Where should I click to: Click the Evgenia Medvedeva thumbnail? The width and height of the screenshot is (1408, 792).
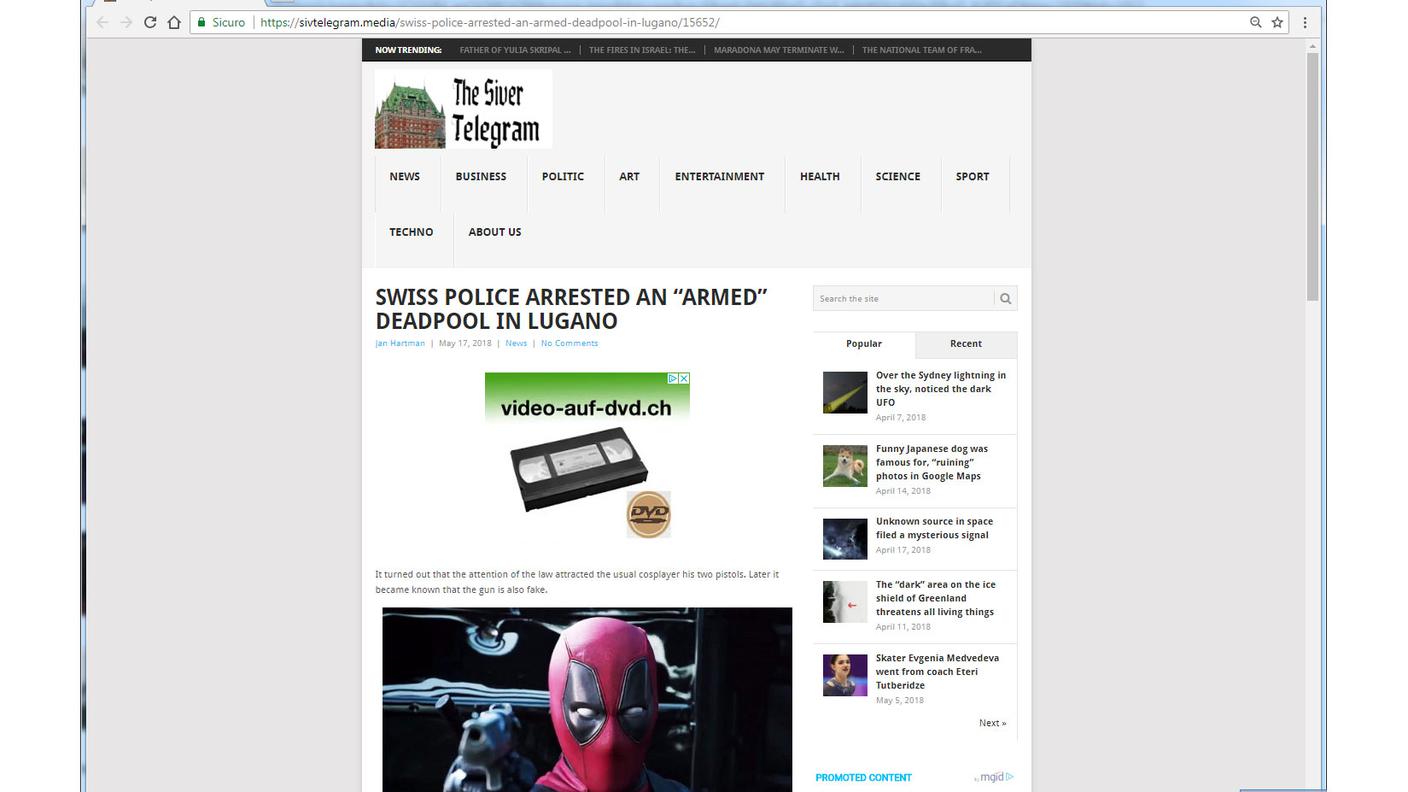(x=845, y=675)
